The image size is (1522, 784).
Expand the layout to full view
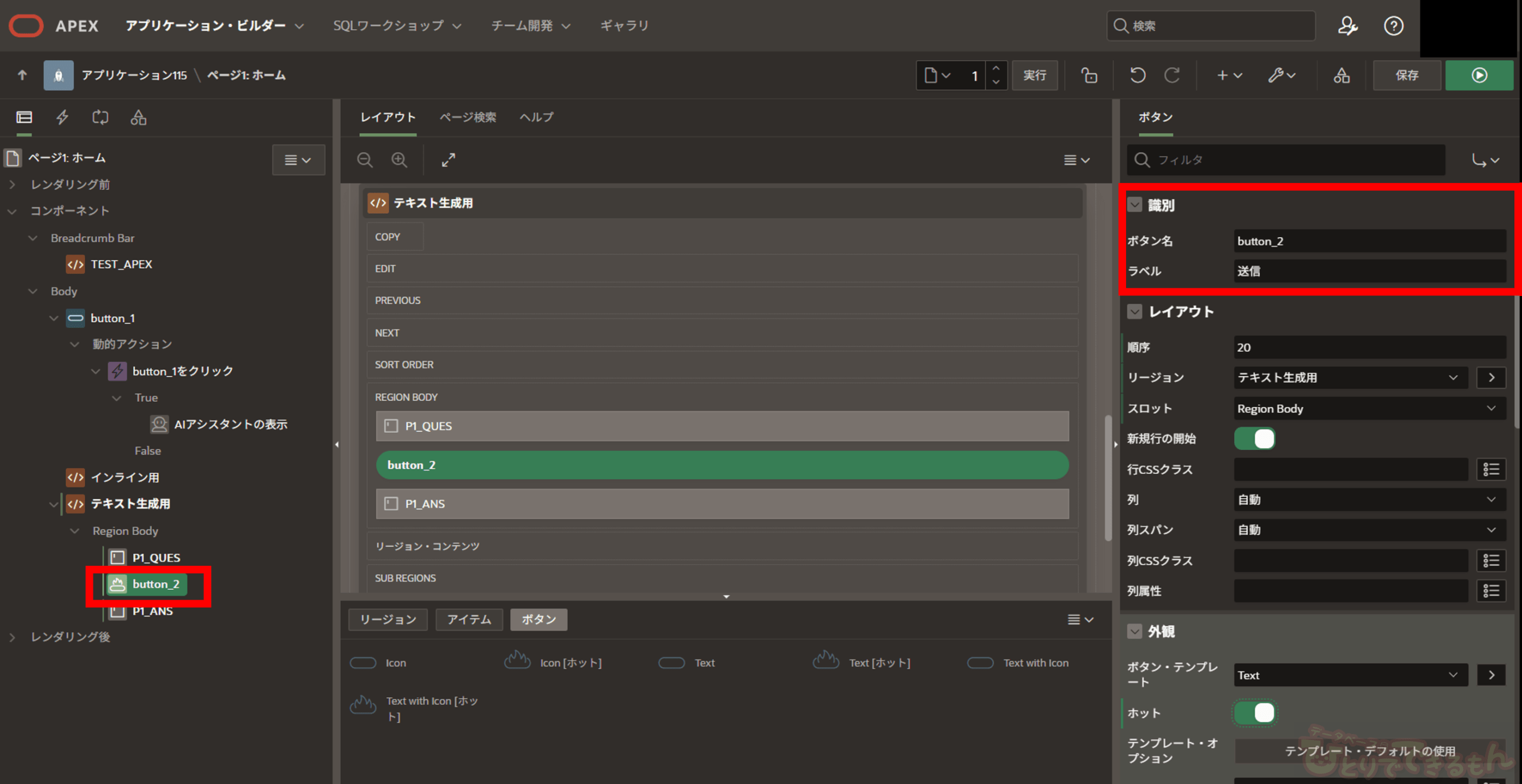tap(448, 160)
